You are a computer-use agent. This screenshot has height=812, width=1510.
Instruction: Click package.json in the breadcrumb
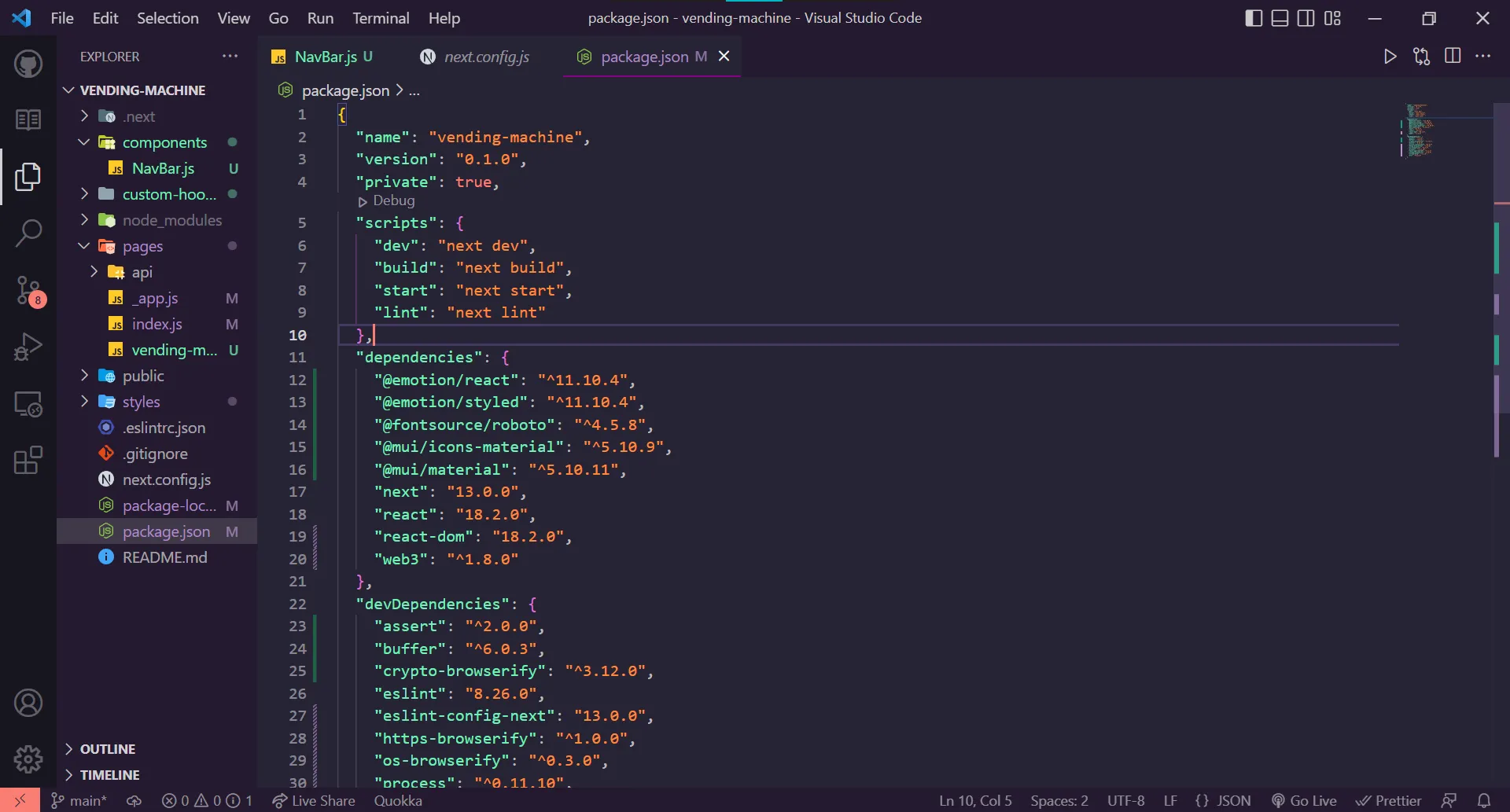point(345,90)
